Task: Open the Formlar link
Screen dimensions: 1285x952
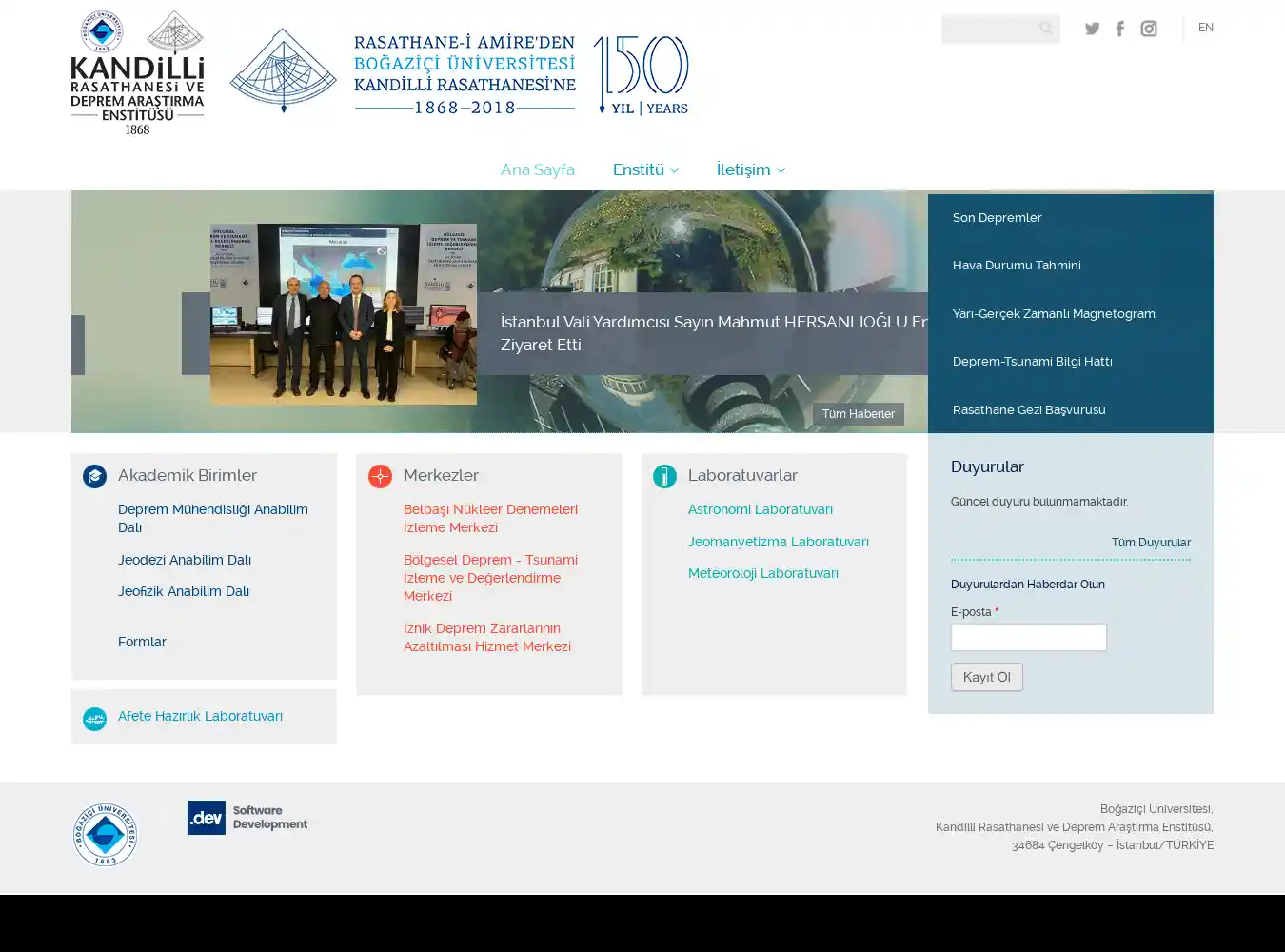Action: coord(142,642)
